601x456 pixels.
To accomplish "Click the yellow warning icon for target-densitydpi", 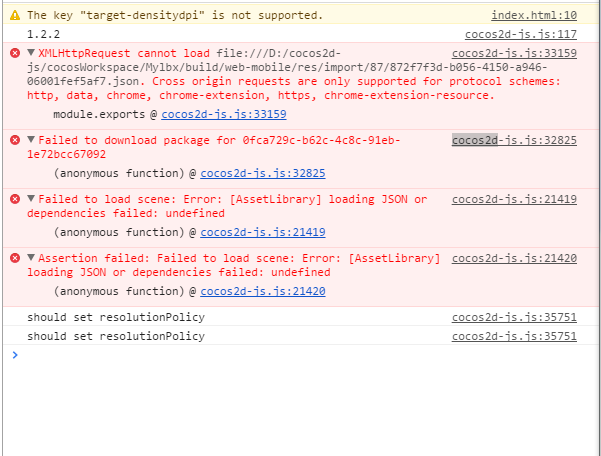I will [15, 15].
